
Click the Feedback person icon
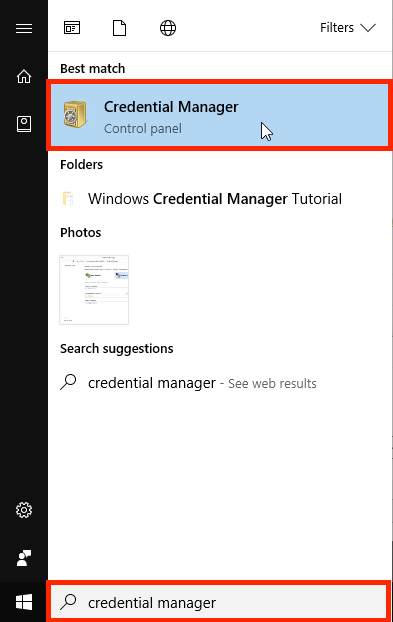point(24,558)
